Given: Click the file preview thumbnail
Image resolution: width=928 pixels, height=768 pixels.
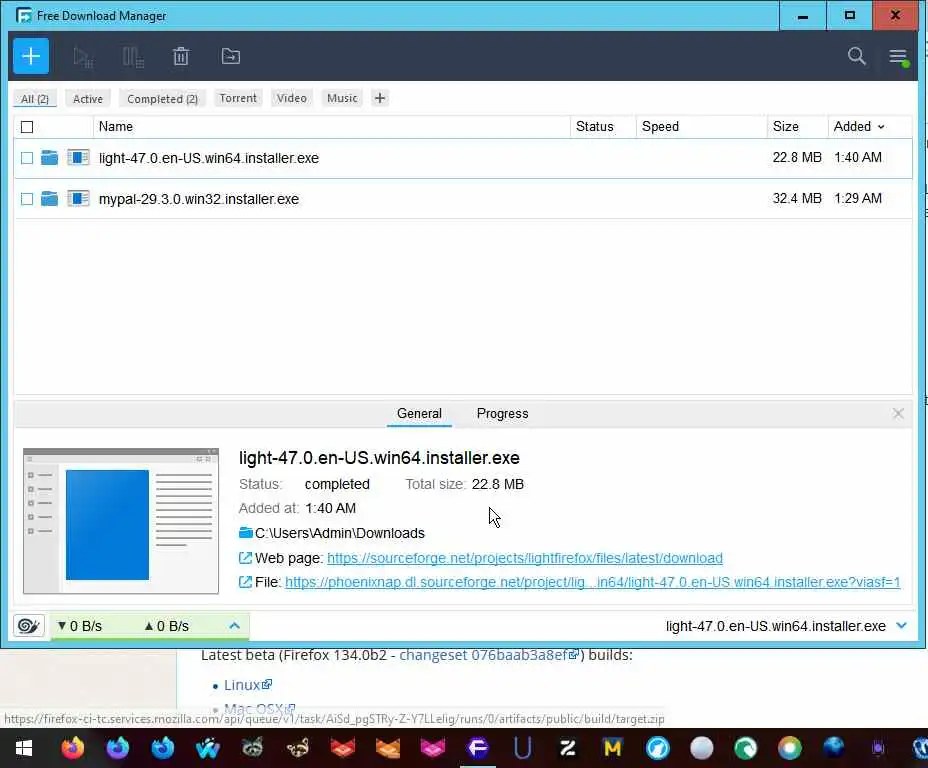Looking at the screenshot, I should click(x=121, y=521).
